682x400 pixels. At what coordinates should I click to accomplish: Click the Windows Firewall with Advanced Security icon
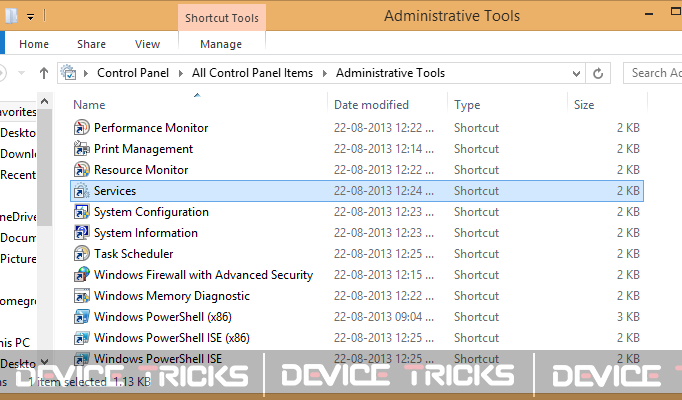pyautogui.click(x=81, y=275)
